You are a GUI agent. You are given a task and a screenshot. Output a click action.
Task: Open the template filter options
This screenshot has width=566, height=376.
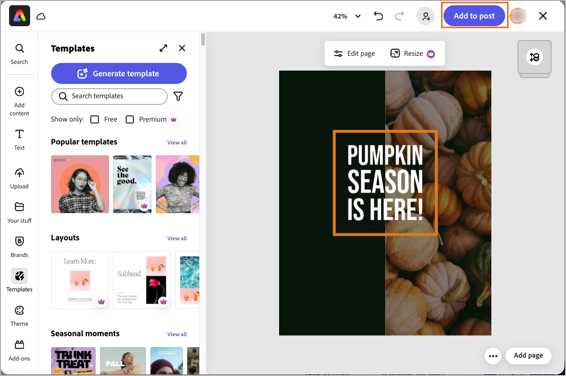[178, 96]
